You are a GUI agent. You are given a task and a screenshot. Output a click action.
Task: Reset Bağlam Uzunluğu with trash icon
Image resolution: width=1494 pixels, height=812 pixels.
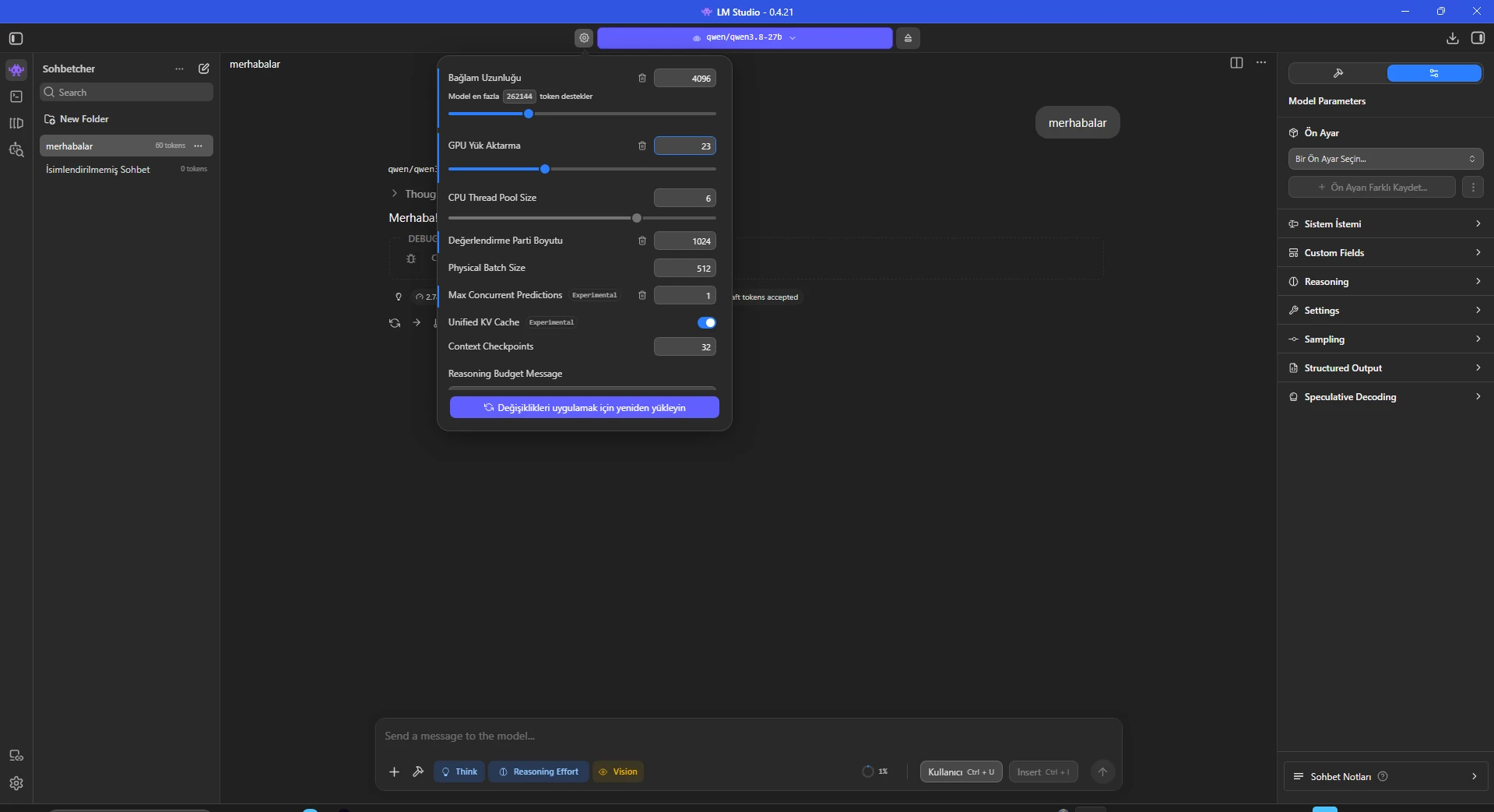pyautogui.click(x=642, y=78)
